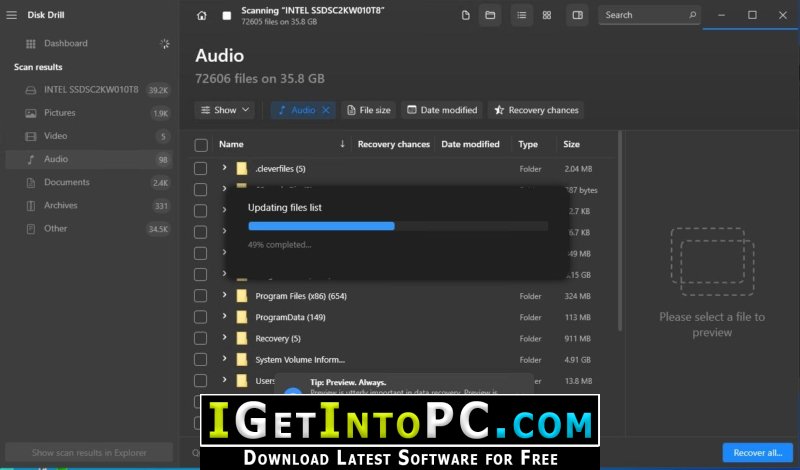Viewport: 800px width, 470px height.
Task: Sort by the Type column header
Action: (528, 144)
